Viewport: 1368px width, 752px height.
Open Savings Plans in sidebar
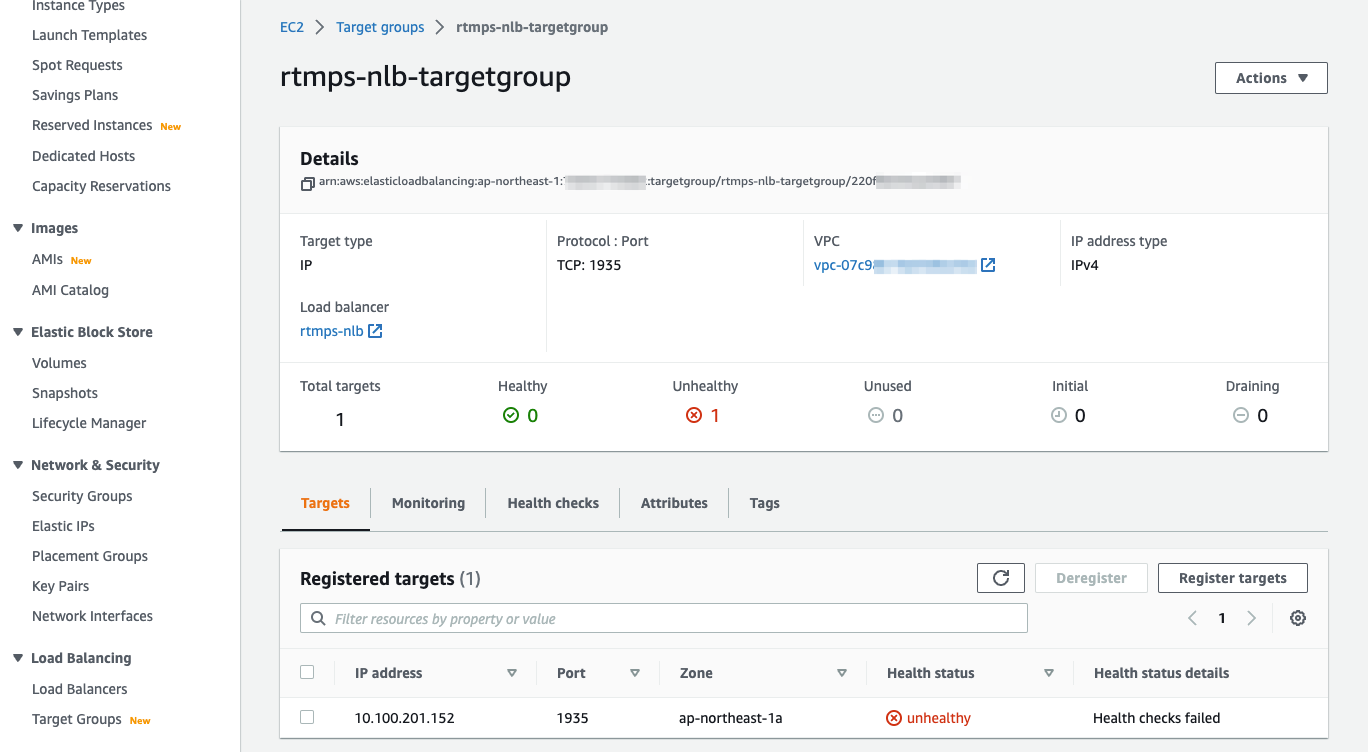point(75,95)
